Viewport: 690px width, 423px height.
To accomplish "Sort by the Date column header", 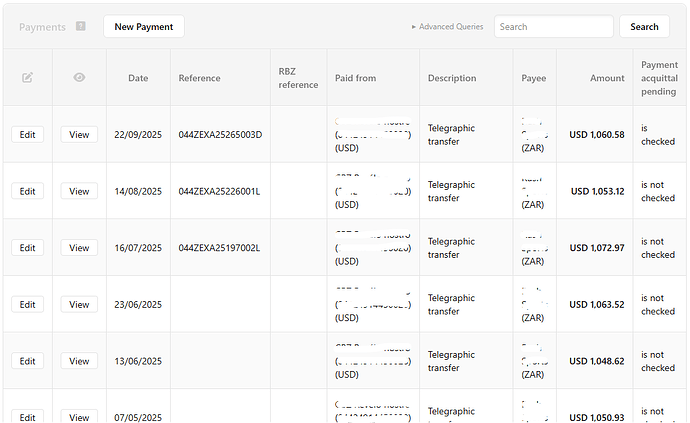I will tap(138, 78).
